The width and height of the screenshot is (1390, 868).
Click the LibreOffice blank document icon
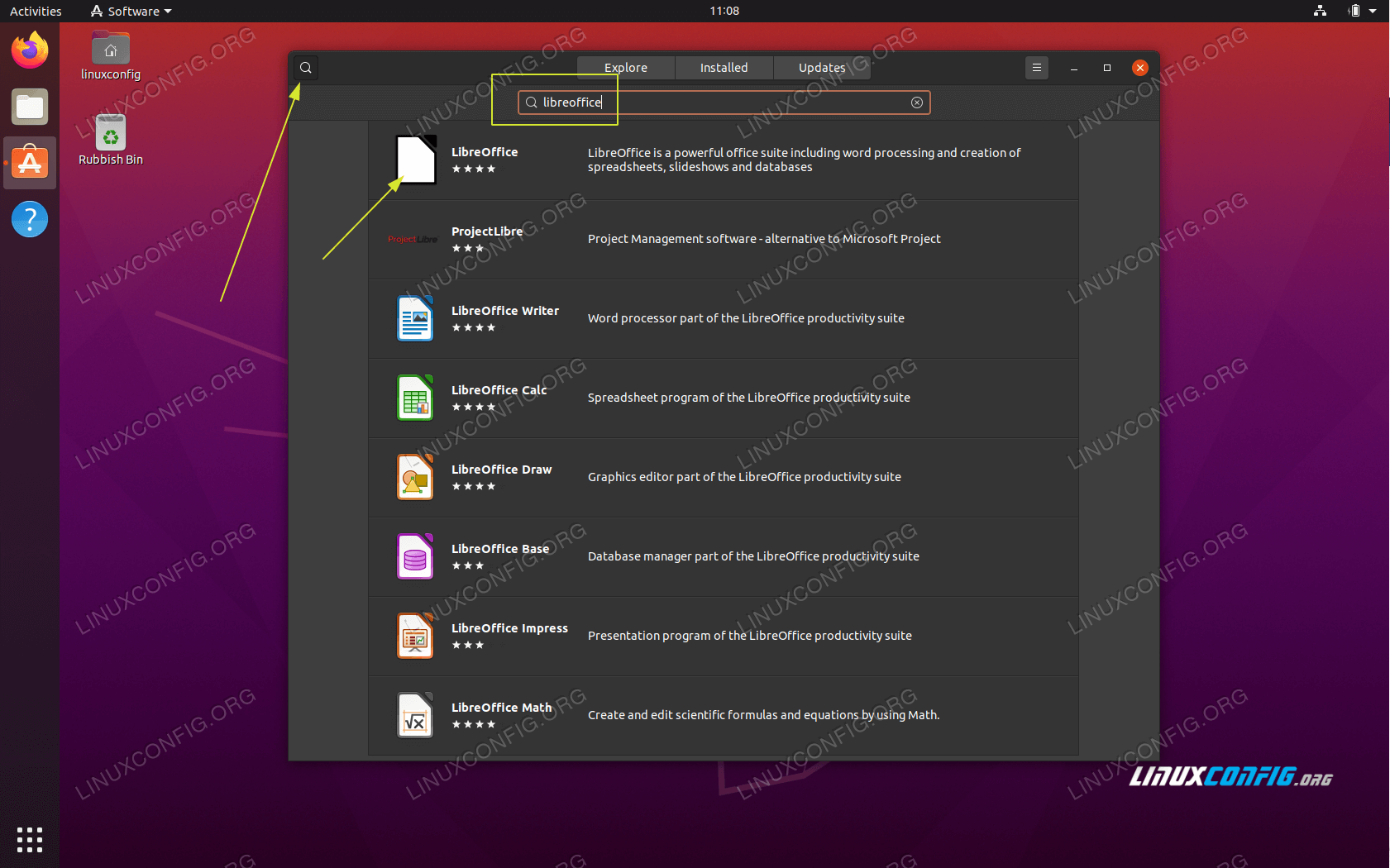(415, 160)
